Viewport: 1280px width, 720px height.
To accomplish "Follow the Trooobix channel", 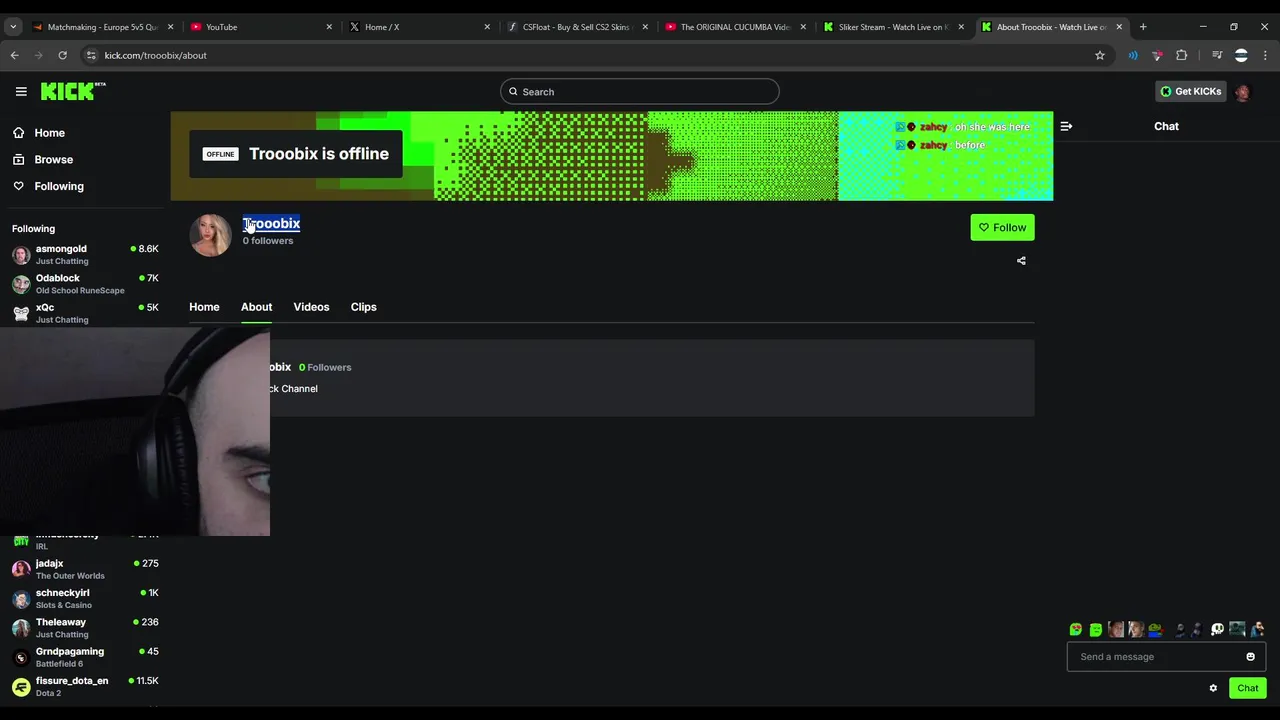I will pos(1002,228).
